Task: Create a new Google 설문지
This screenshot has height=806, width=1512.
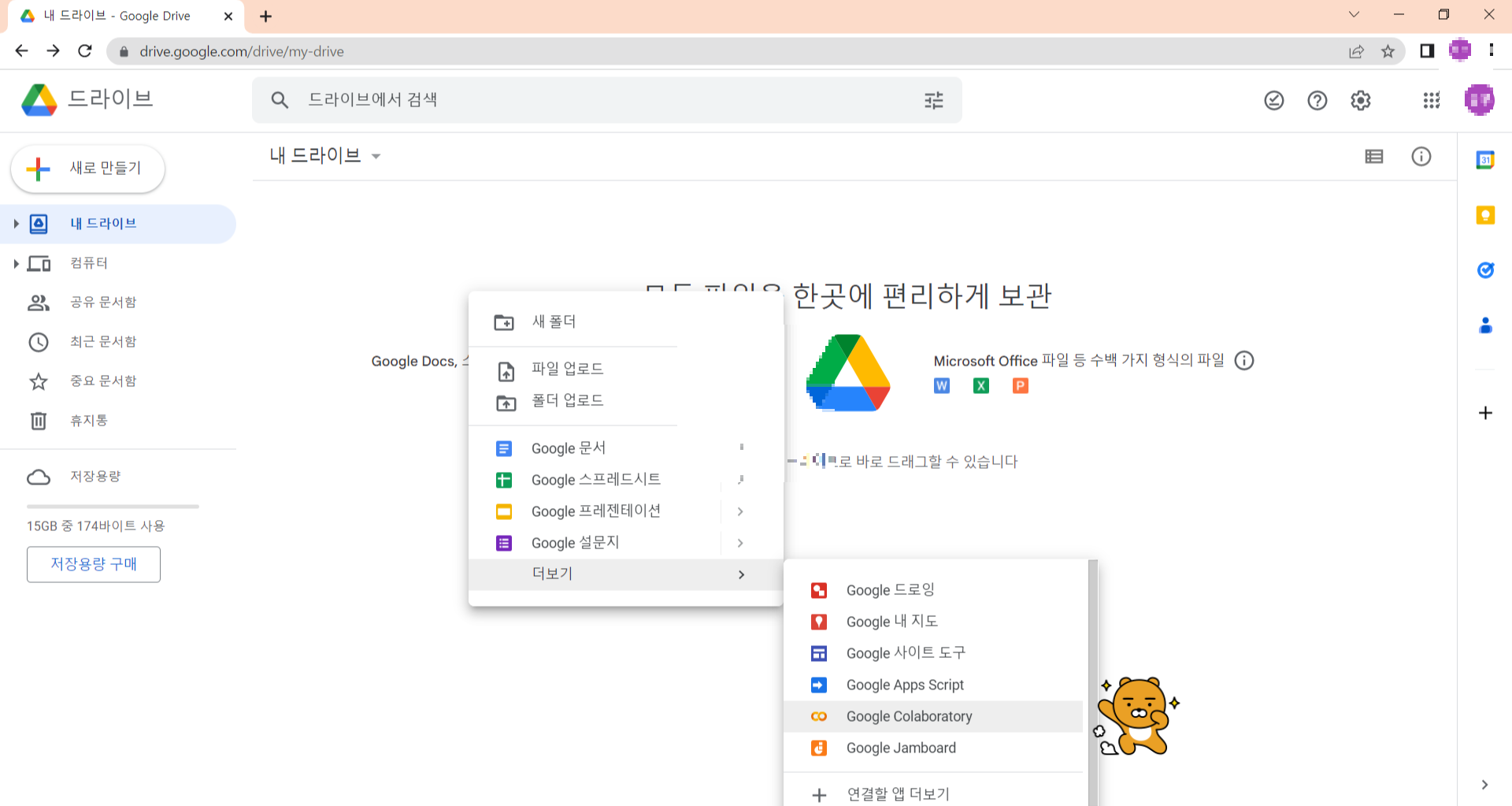Action: (595, 543)
